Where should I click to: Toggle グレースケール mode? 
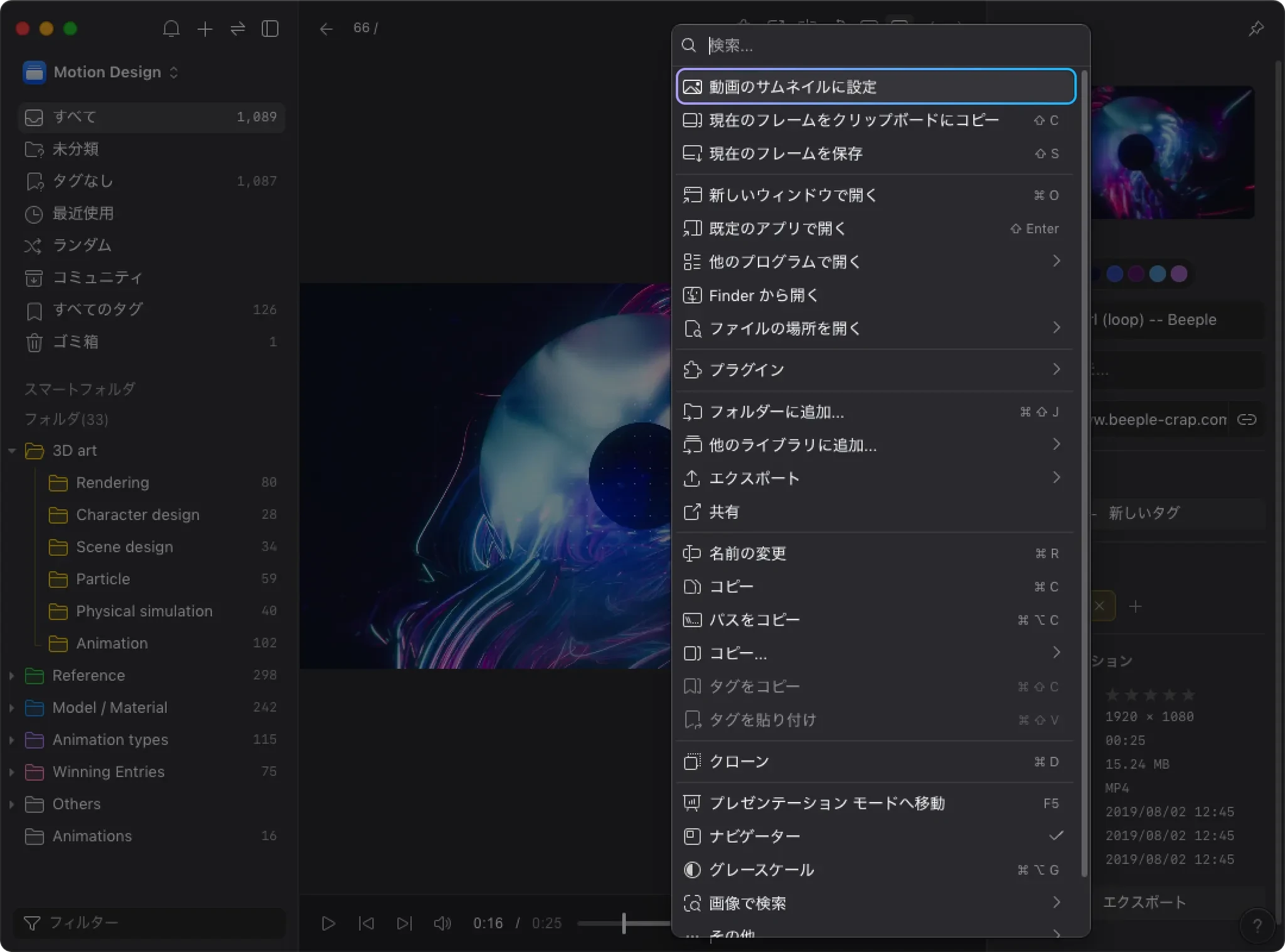coord(876,870)
